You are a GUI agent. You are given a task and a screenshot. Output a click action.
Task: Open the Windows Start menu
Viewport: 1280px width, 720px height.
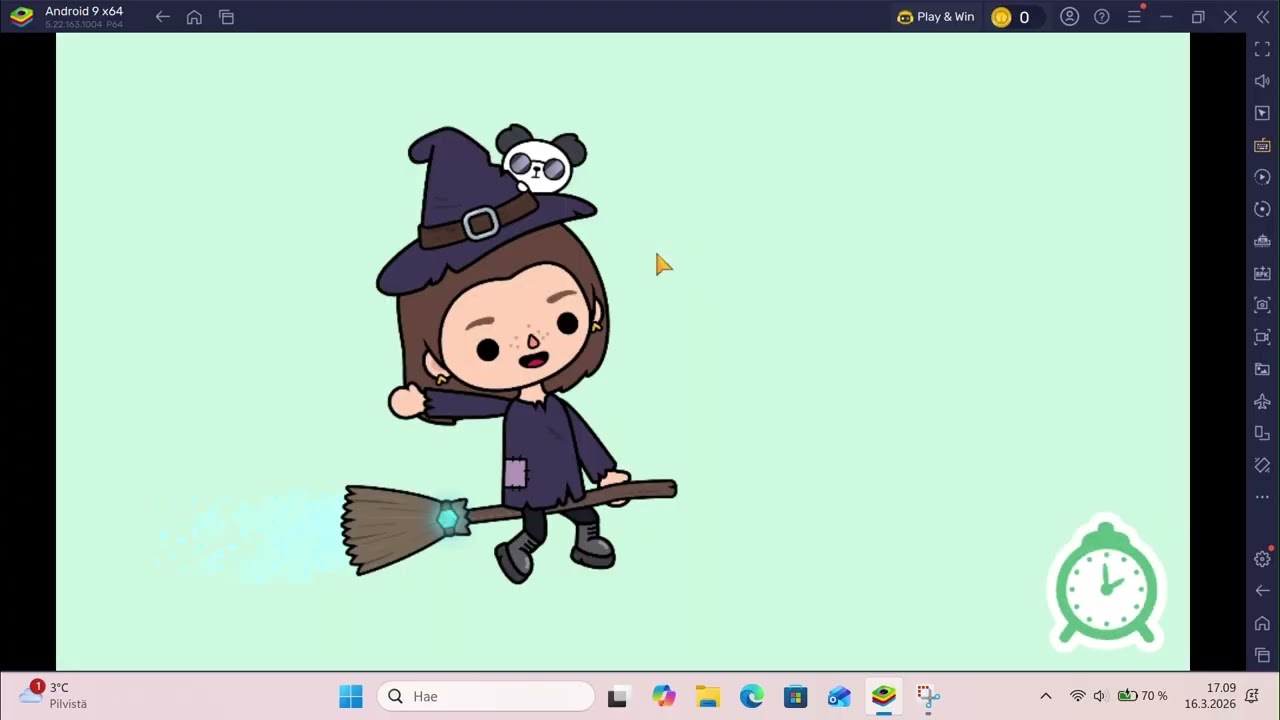coord(351,696)
